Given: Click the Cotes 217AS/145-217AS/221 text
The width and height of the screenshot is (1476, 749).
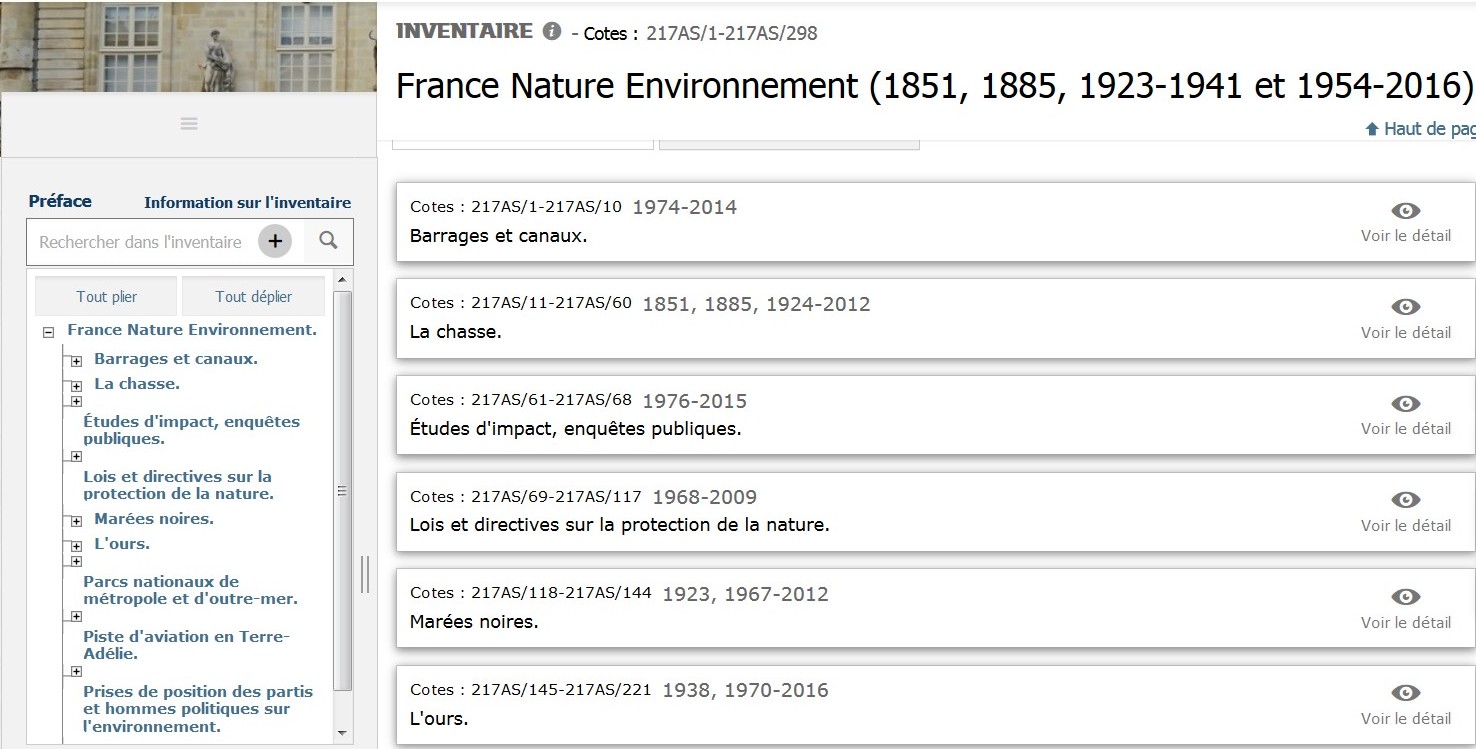Looking at the screenshot, I should pos(531,690).
